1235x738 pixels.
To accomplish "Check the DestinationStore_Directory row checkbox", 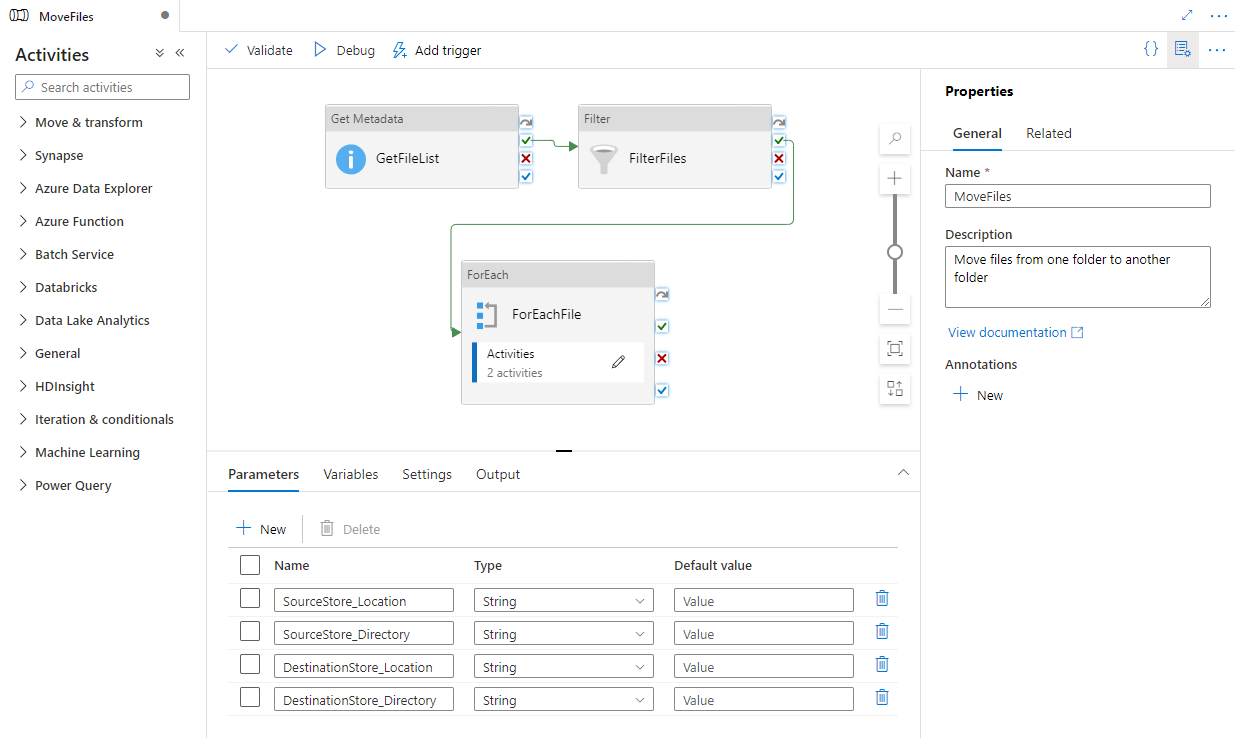I will [x=249, y=697].
